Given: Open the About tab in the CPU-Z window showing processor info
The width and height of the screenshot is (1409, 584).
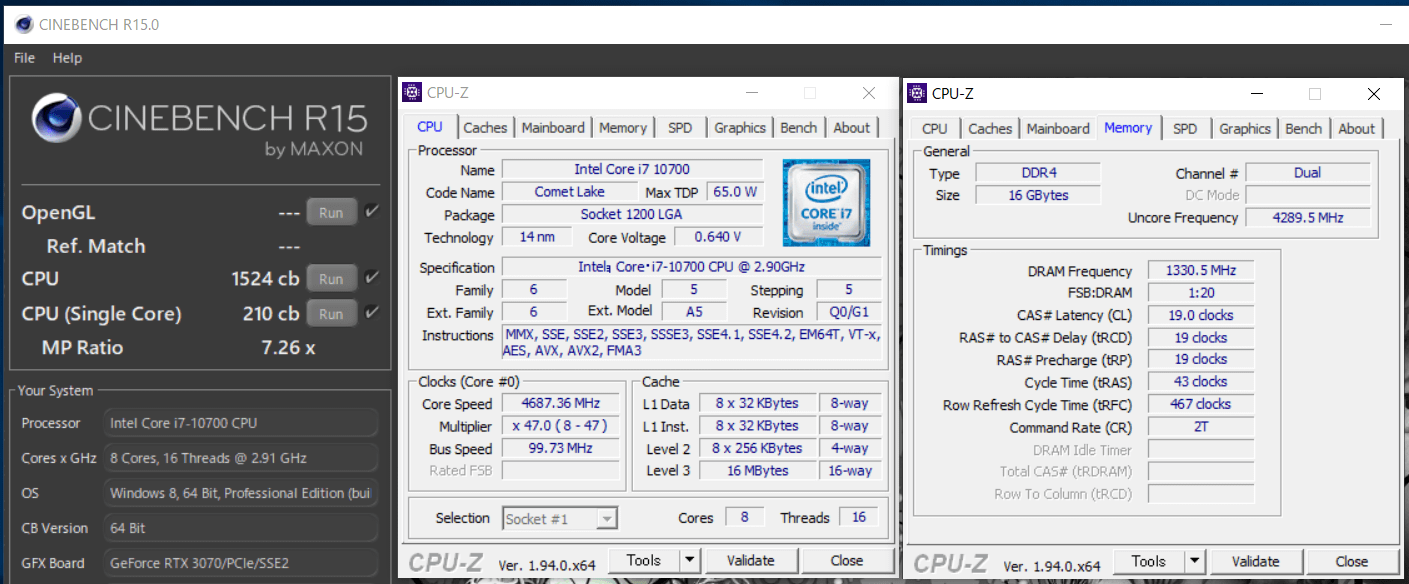Looking at the screenshot, I should click(x=852, y=128).
